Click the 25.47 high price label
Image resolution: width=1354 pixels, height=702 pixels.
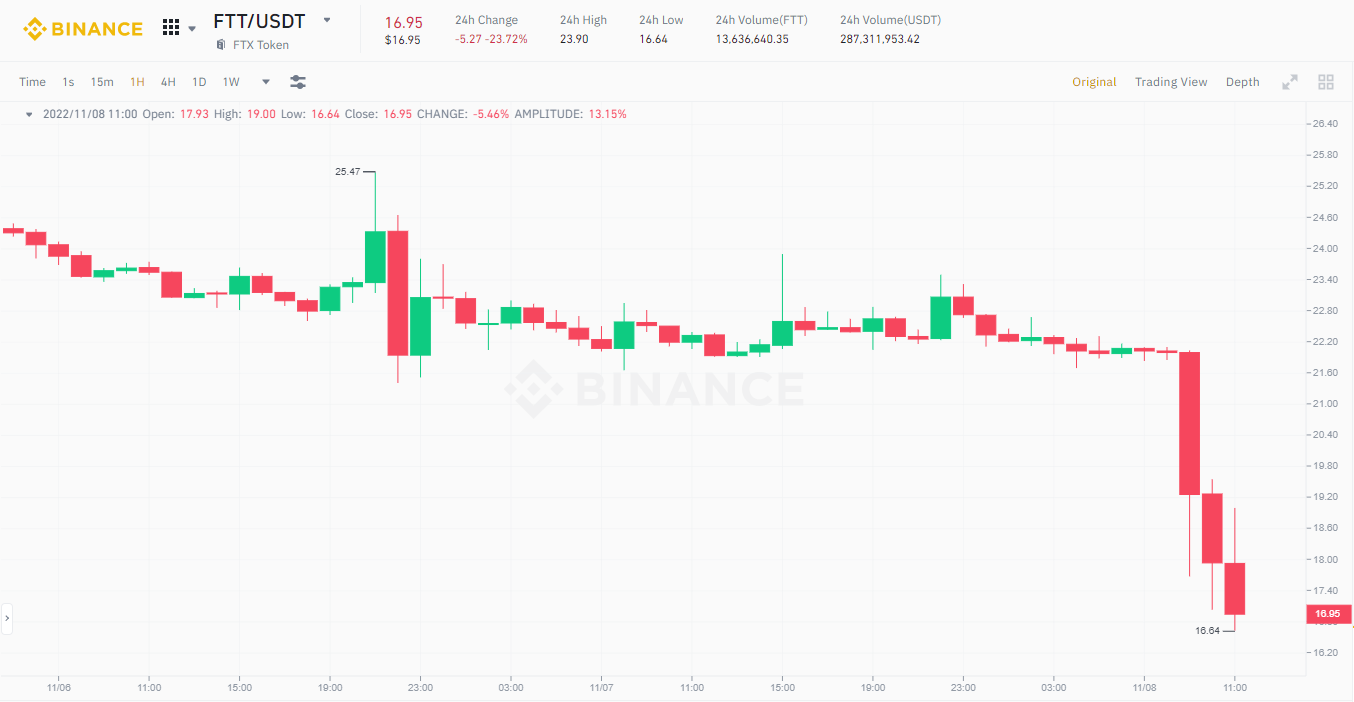point(347,172)
